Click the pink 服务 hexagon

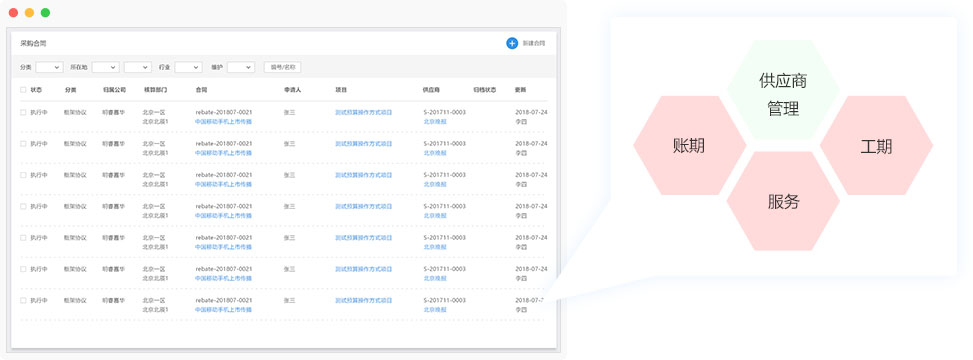[783, 201]
